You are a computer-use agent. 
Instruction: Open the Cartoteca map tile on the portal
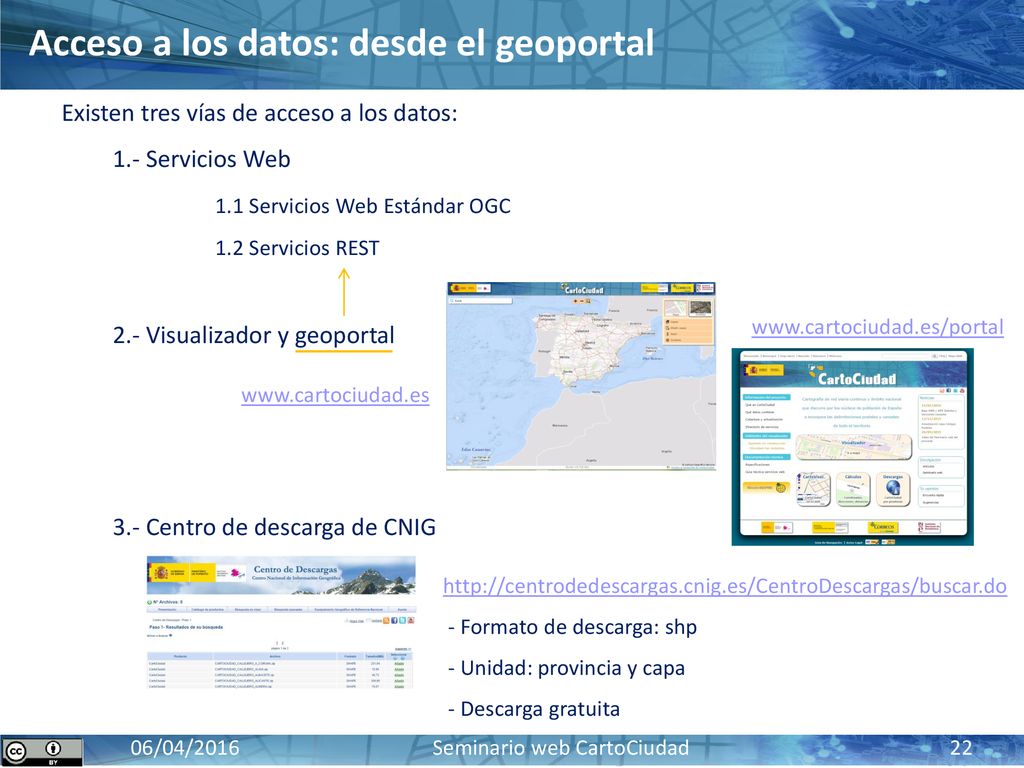pos(814,489)
